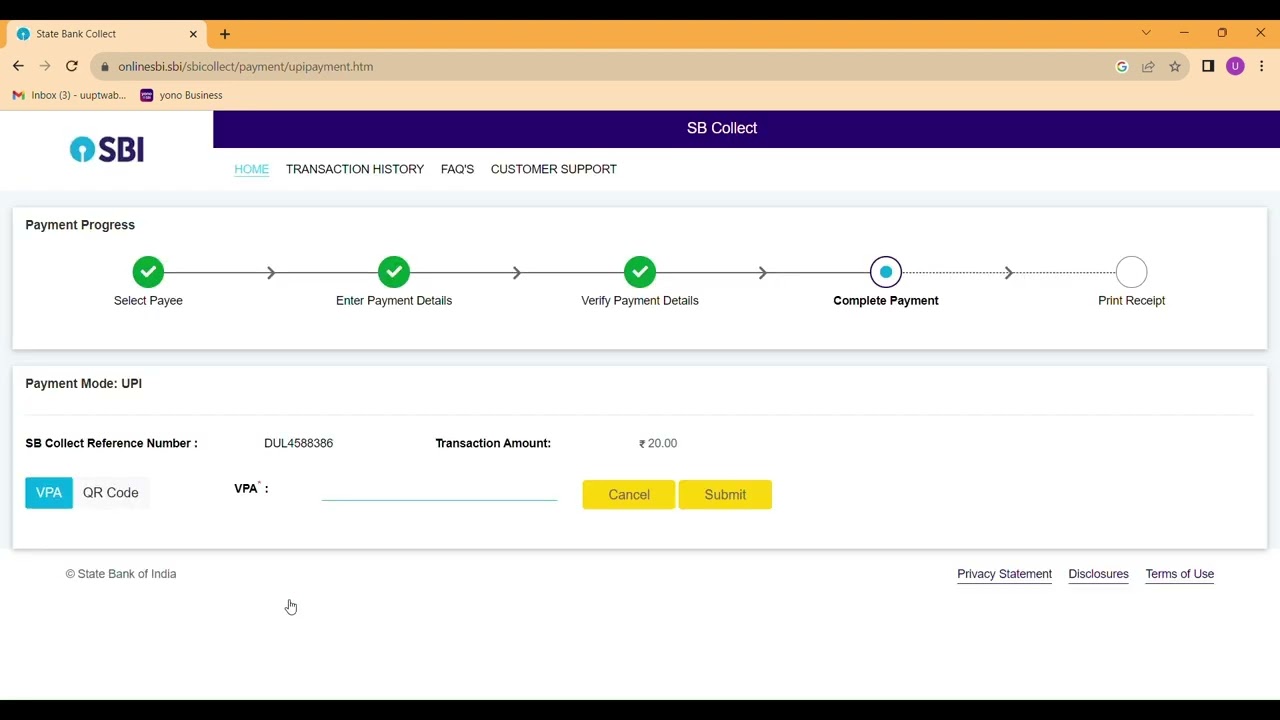
Task: Click the Payment Mode: UPI heading
Action: (84, 383)
